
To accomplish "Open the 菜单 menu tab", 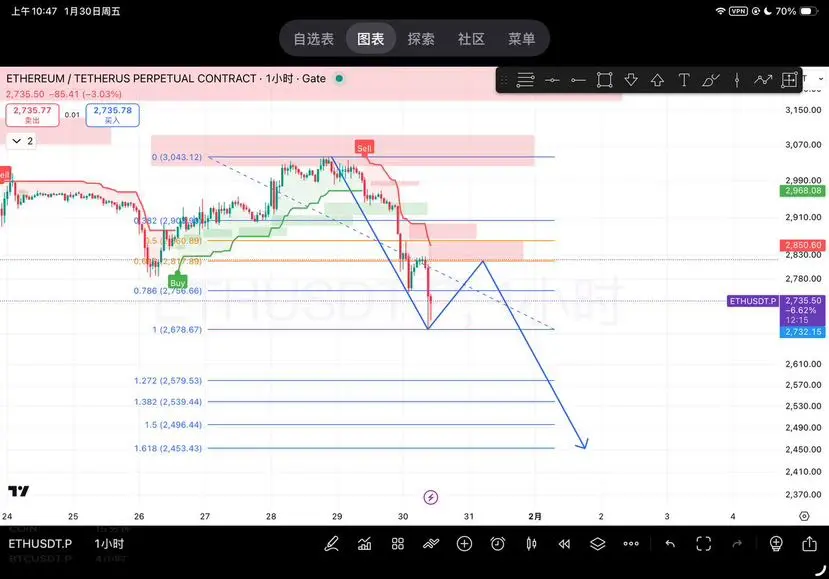I will 521,39.
